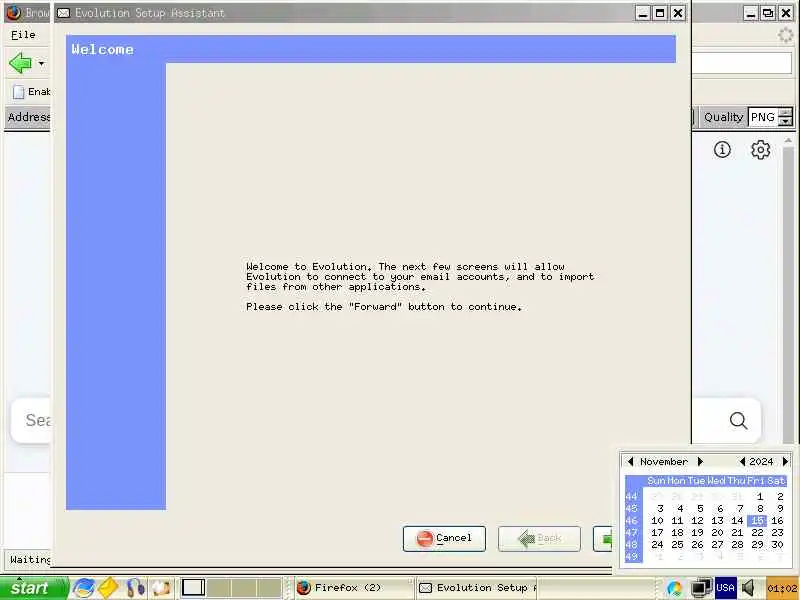
Task: Click the envelope icon in the Evolution title bar
Action: point(63,13)
